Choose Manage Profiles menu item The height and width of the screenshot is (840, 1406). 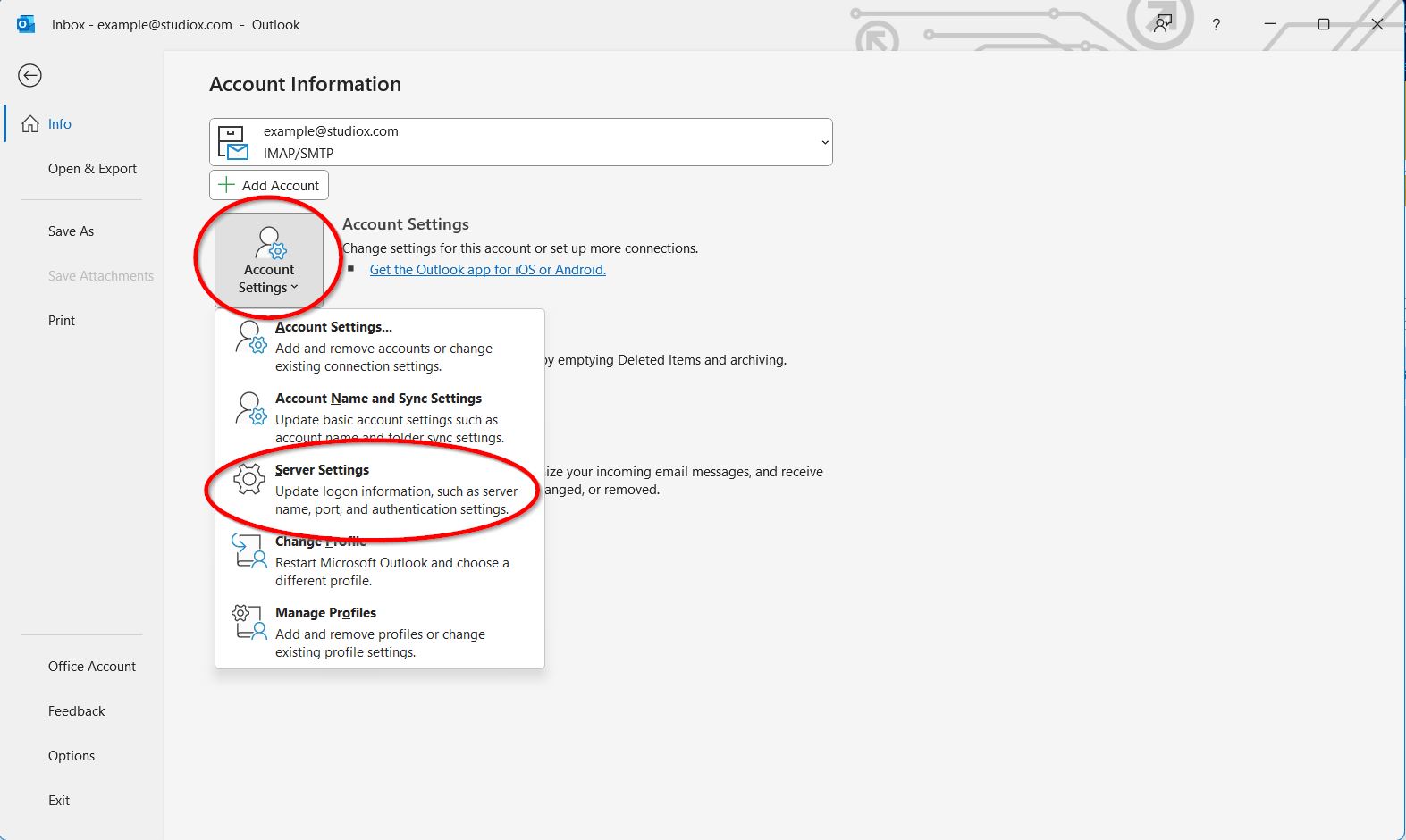(380, 632)
